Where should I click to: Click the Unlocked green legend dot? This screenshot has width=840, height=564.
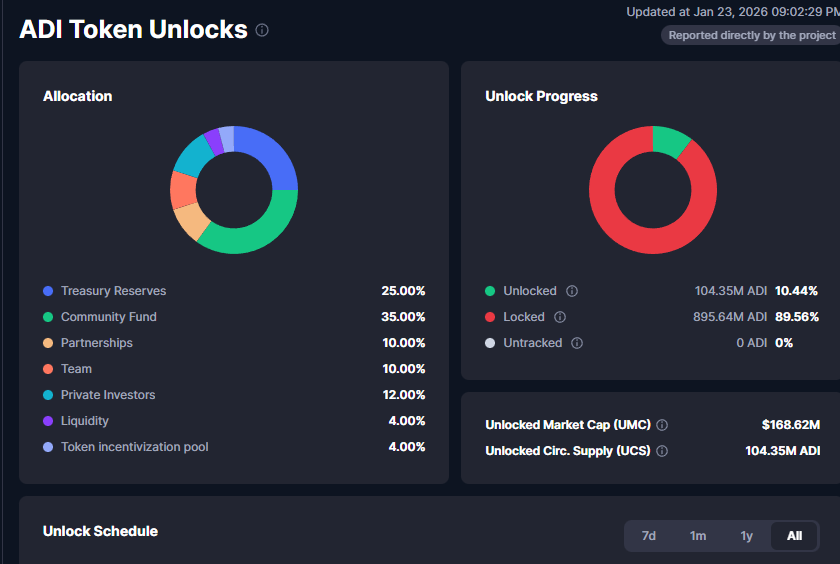490,291
